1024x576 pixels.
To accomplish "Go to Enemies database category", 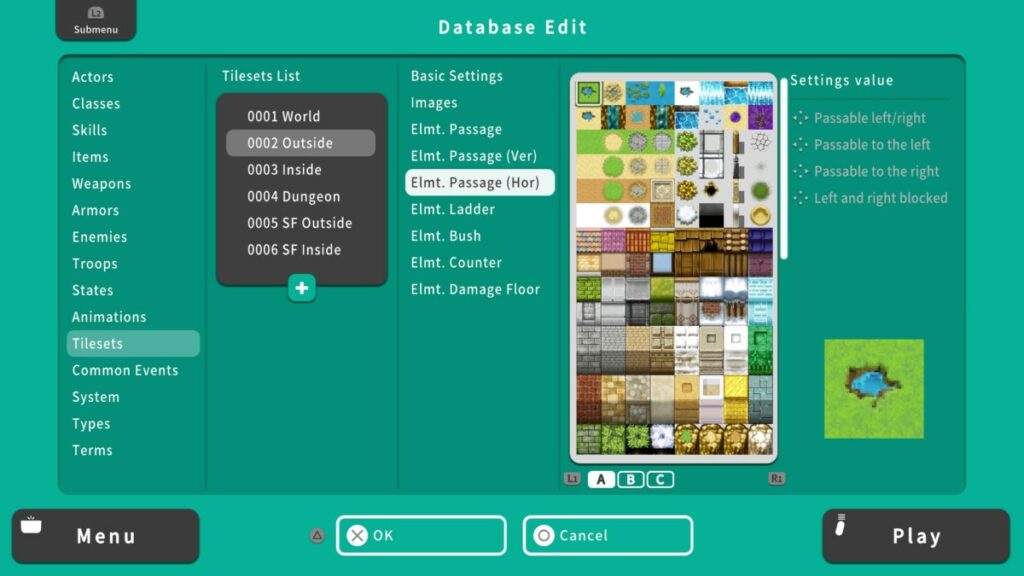I will (x=99, y=237).
